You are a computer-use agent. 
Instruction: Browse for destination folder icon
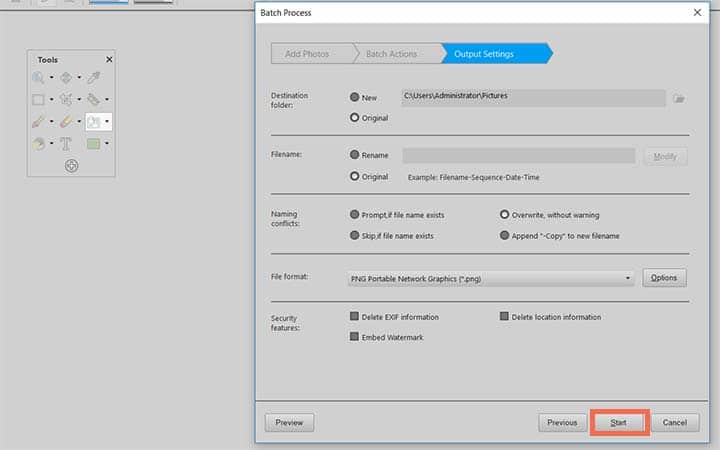679,98
